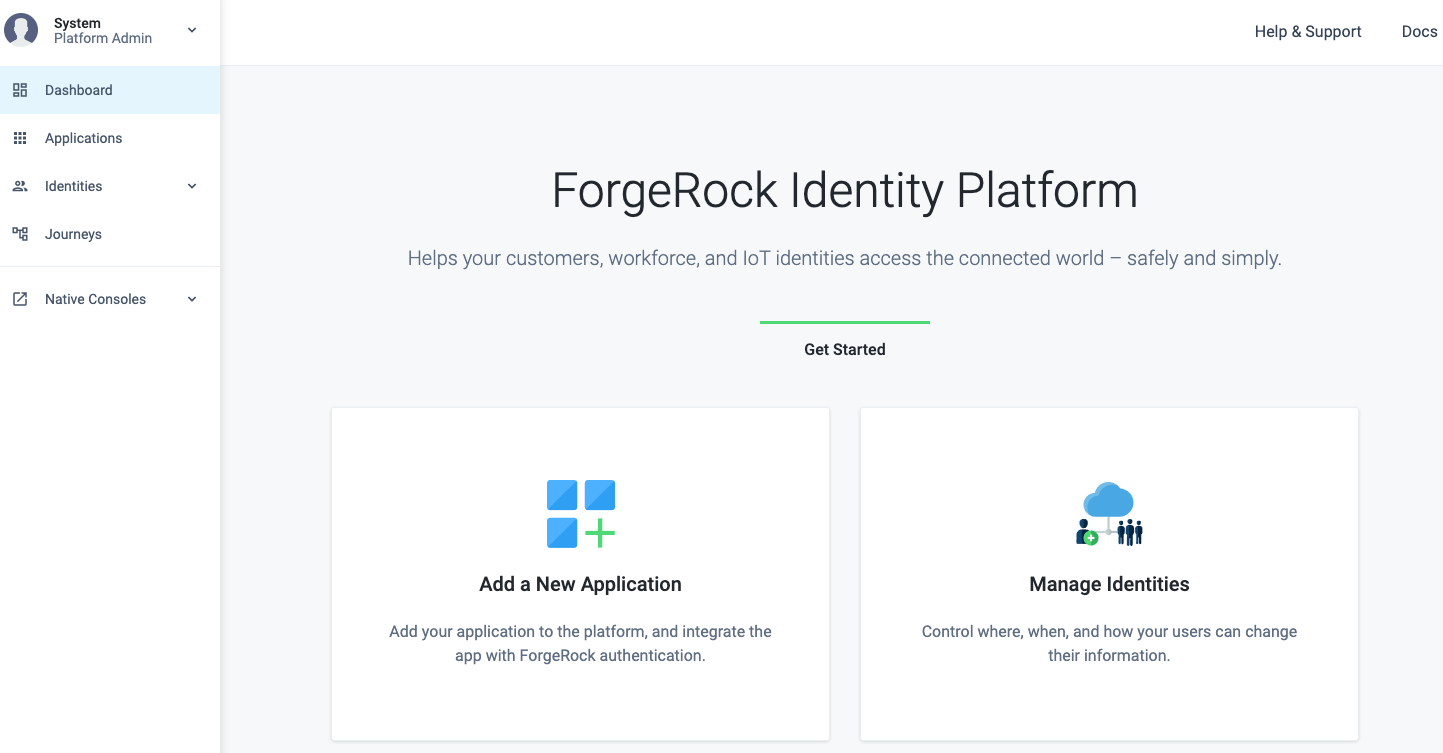Click the Get Started tab
The width and height of the screenshot is (1443, 753).
pyautogui.click(x=845, y=349)
